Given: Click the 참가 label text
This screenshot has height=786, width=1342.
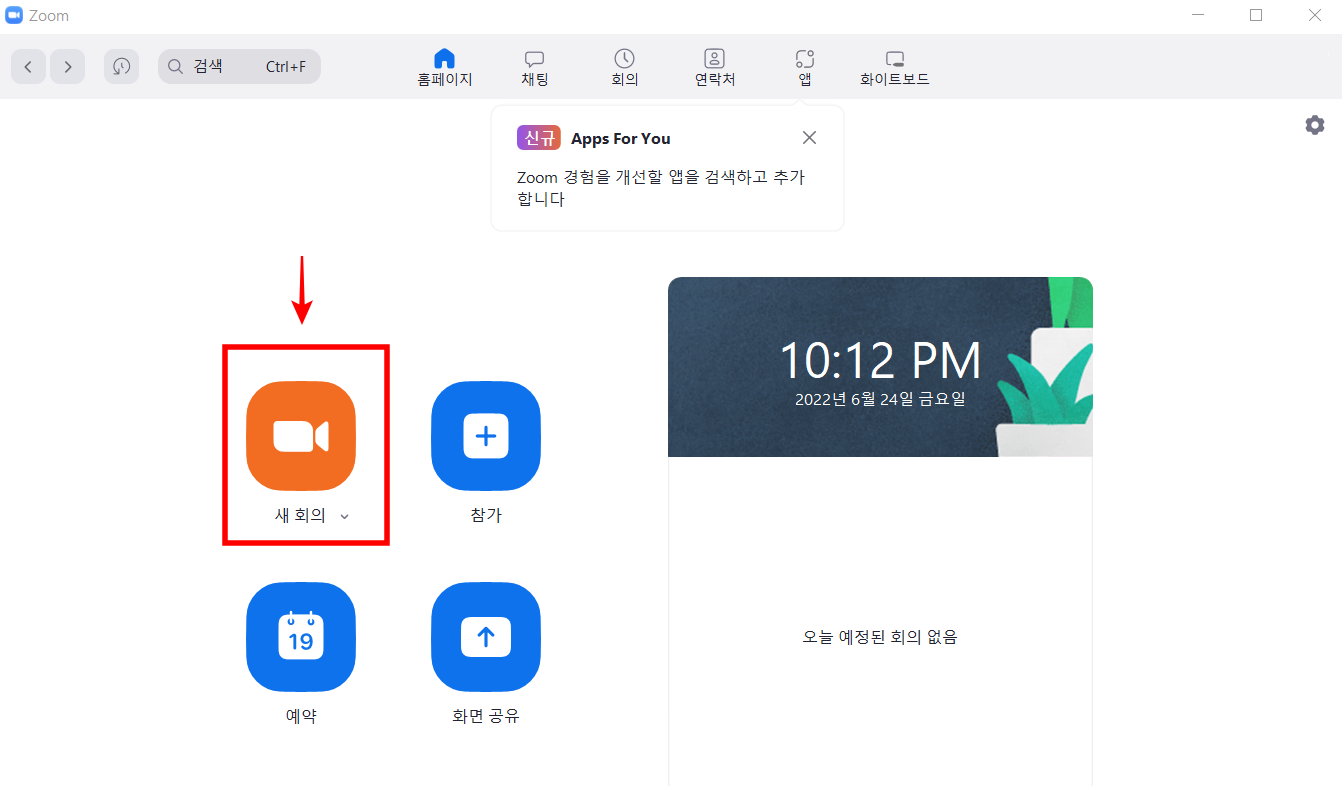Looking at the screenshot, I should (486, 516).
